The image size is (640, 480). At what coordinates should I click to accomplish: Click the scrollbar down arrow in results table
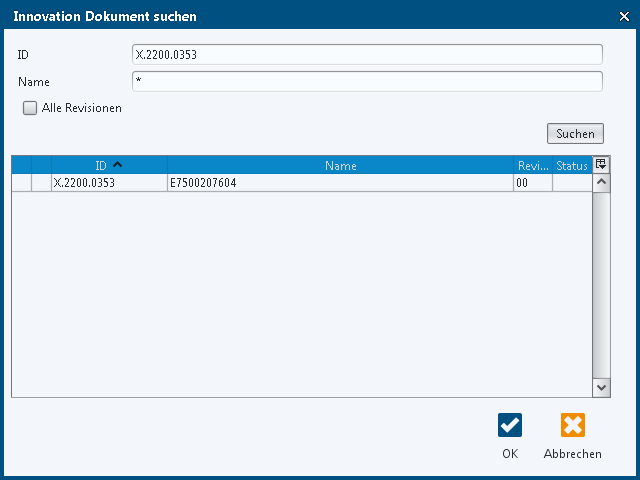tap(601, 387)
